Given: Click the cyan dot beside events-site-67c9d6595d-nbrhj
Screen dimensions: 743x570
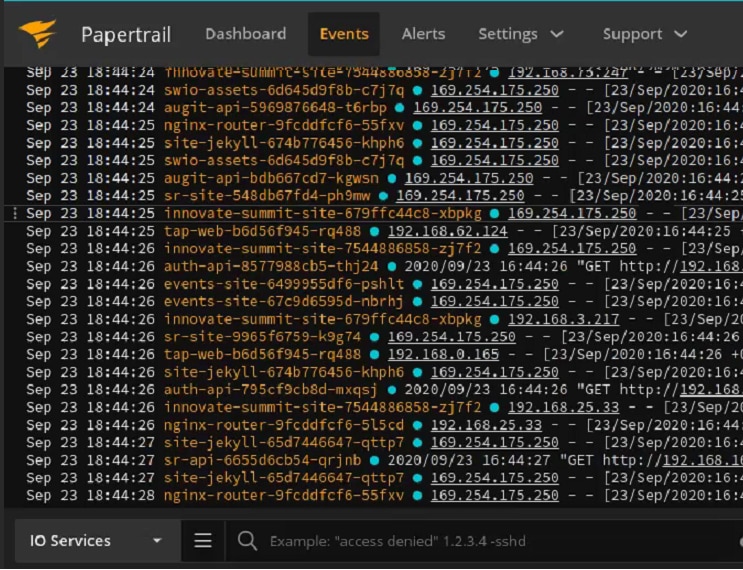Looking at the screenshot, I should coord(417,302).
